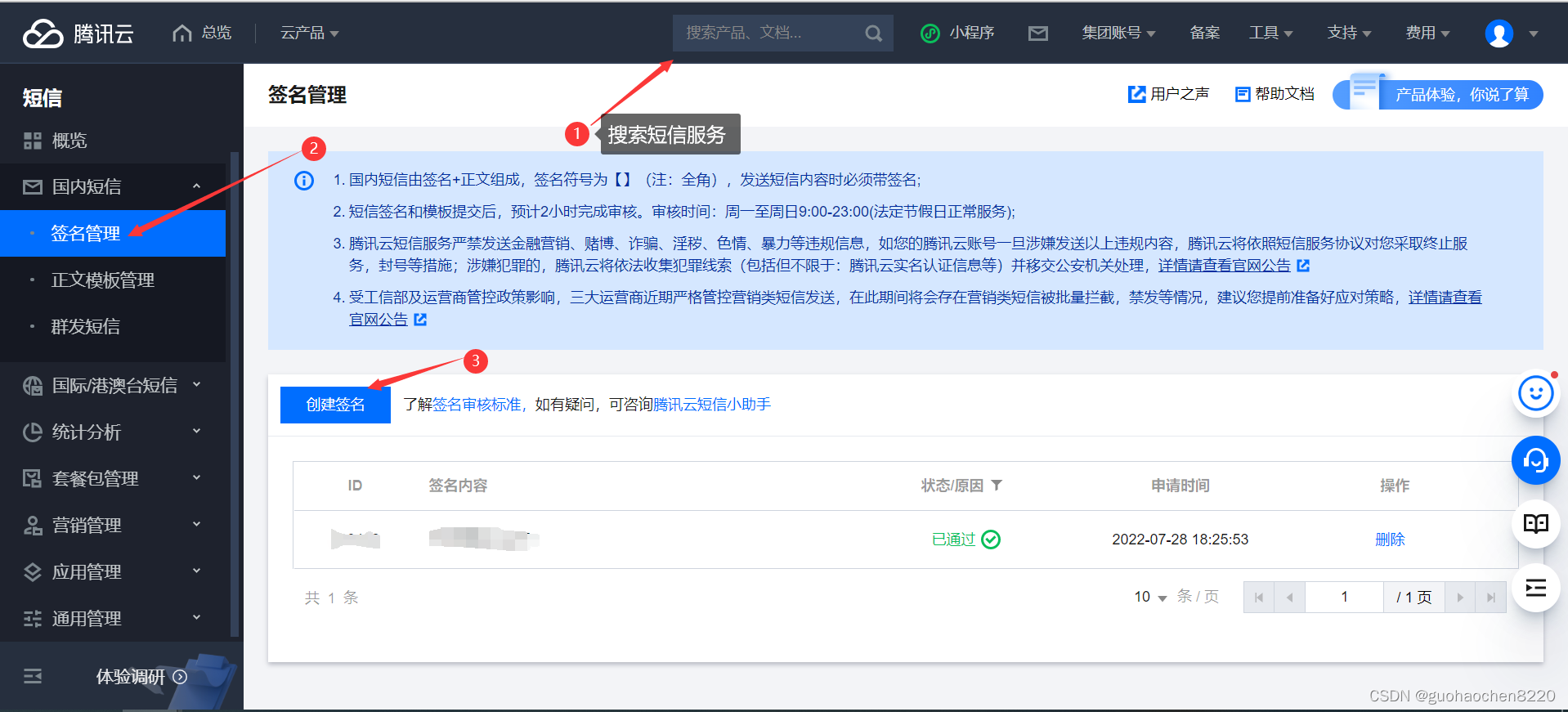Viewport: 1568px width, 712px height.
Task: Open the mail messages icon
Action: point(1038,34)
